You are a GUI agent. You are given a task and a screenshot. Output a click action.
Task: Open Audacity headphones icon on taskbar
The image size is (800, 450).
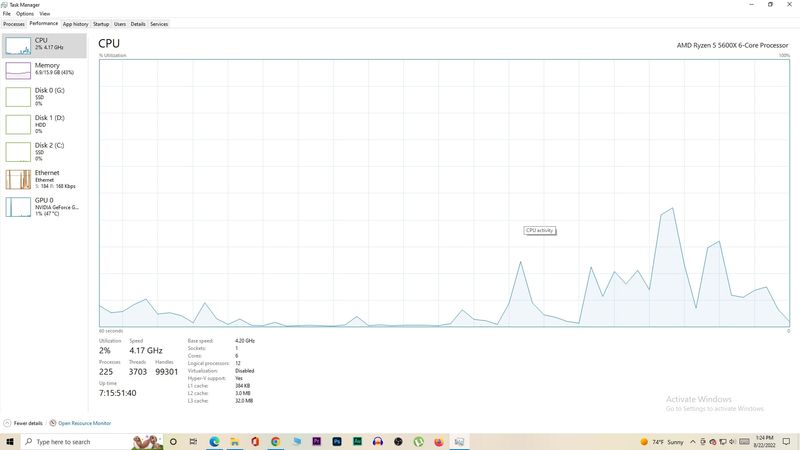point(378,442)
